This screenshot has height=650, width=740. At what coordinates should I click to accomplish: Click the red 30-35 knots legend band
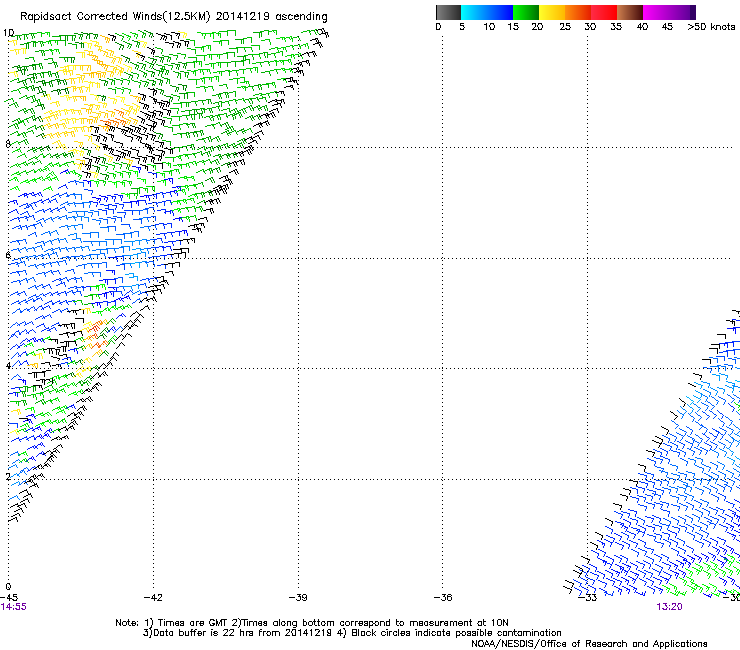coord(604,12)
